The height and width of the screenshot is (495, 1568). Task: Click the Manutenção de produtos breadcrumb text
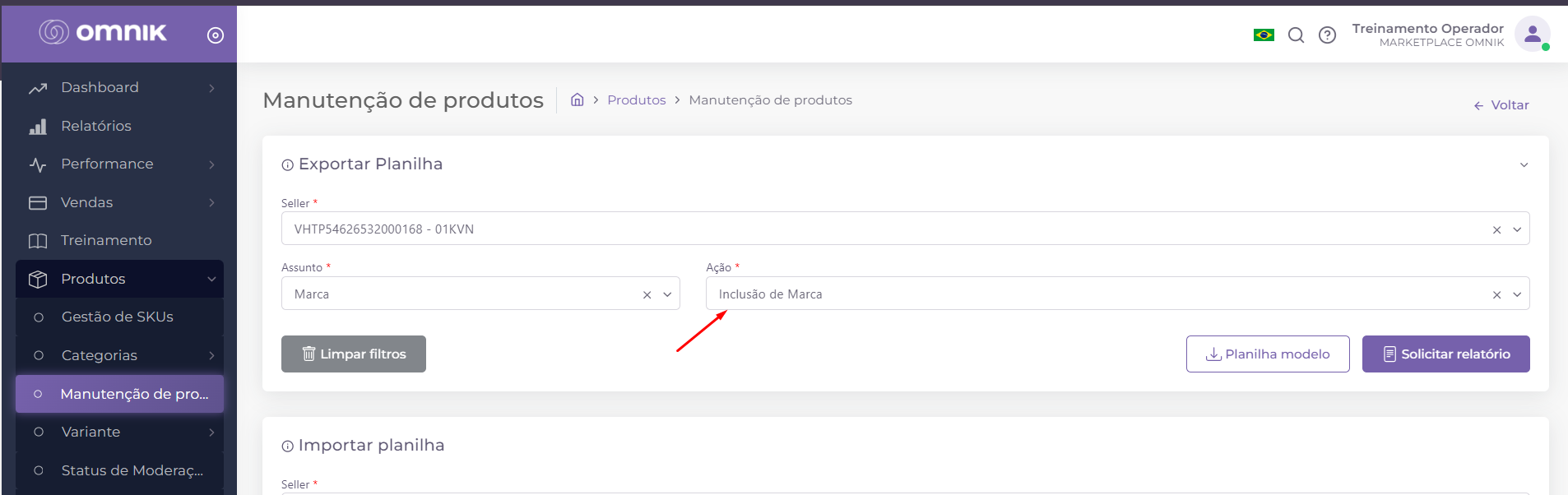click(771, 99)
